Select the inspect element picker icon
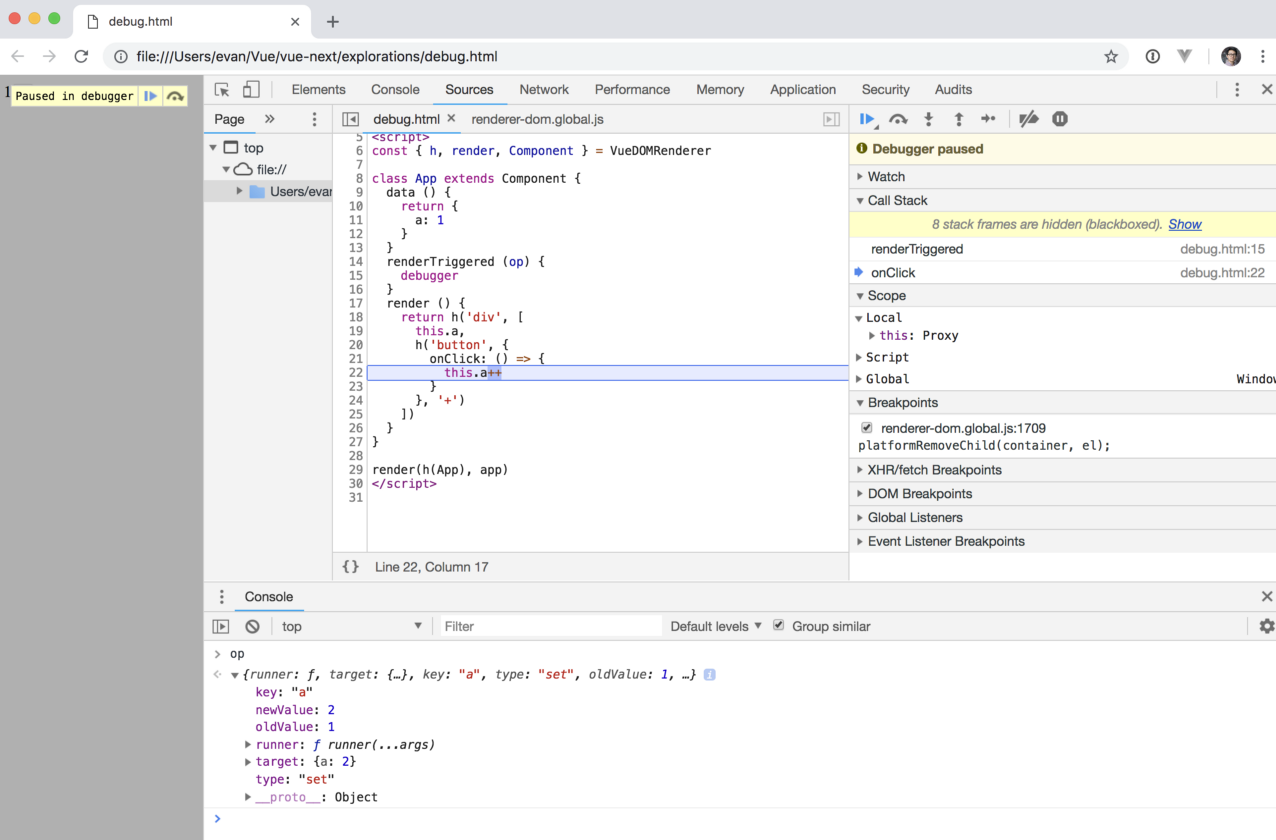This screenshot has width=1276, height=840. pyautogui.click(x=222, y=89)
